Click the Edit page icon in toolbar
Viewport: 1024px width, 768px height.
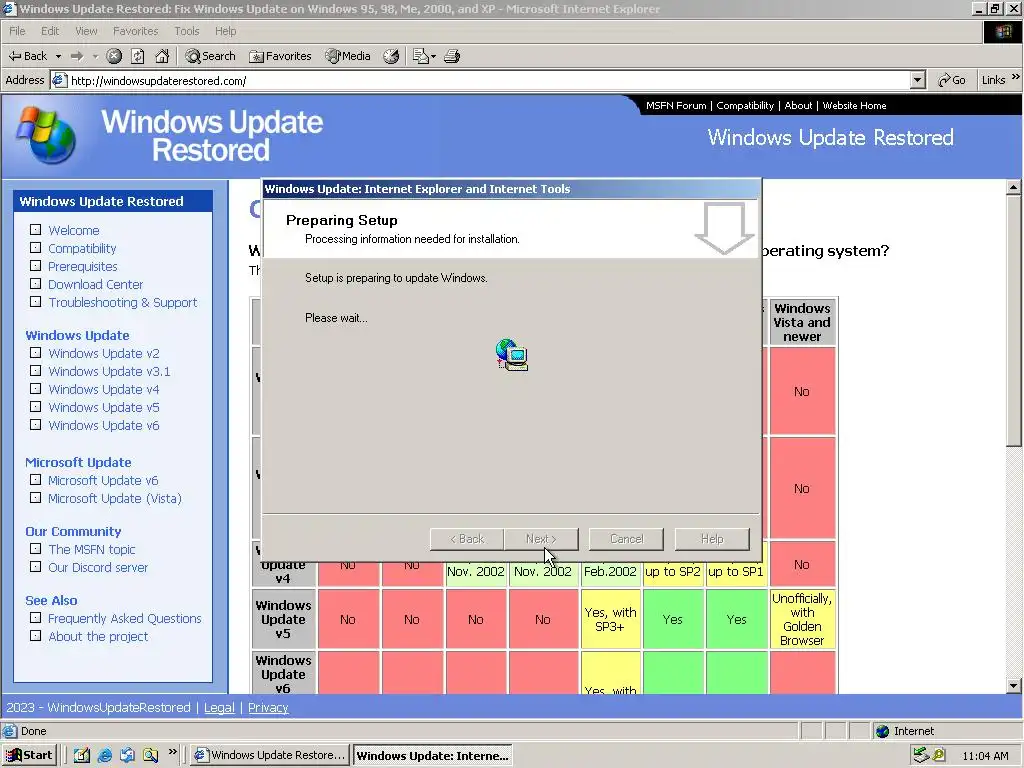tap(421, 56)
